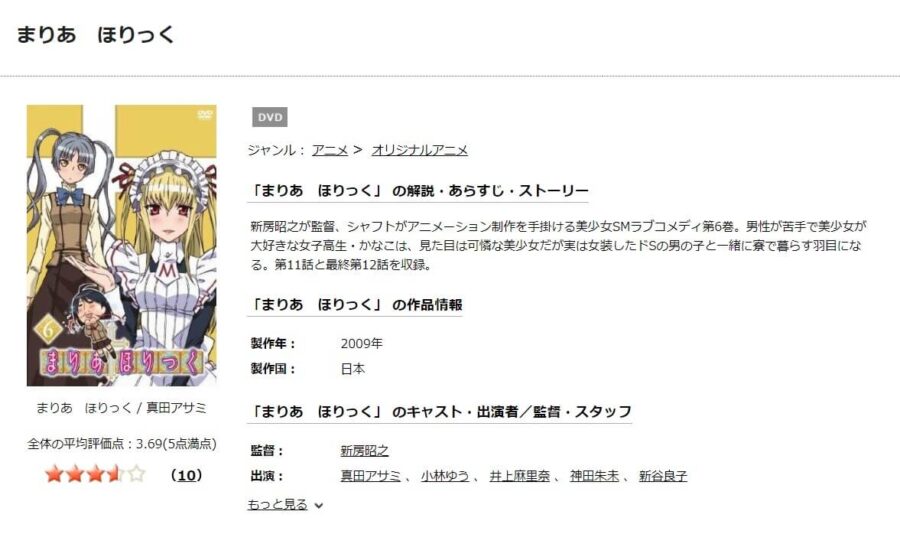Viewport: 900px width, 534px height.
Task: Click the third orange rating star
Action: 95,474
